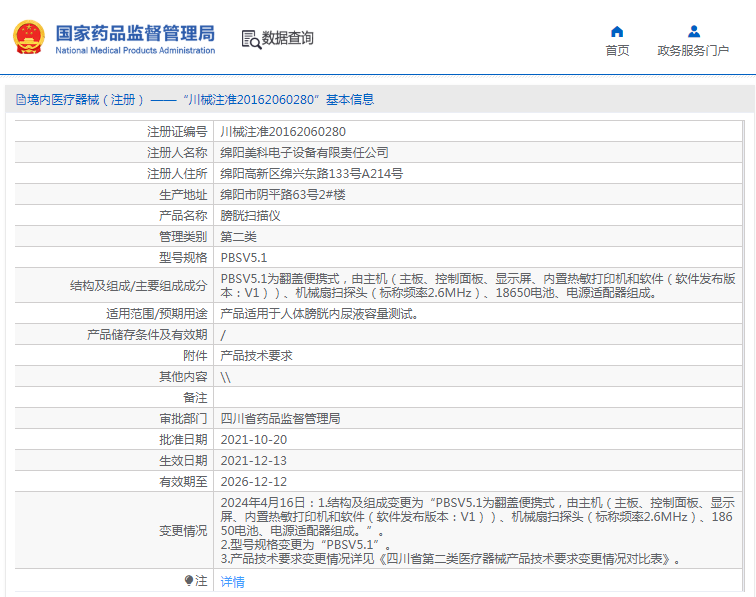Select 产品适用于人体膀胱内尿液容量测试 text

click(x=319, y=314)
